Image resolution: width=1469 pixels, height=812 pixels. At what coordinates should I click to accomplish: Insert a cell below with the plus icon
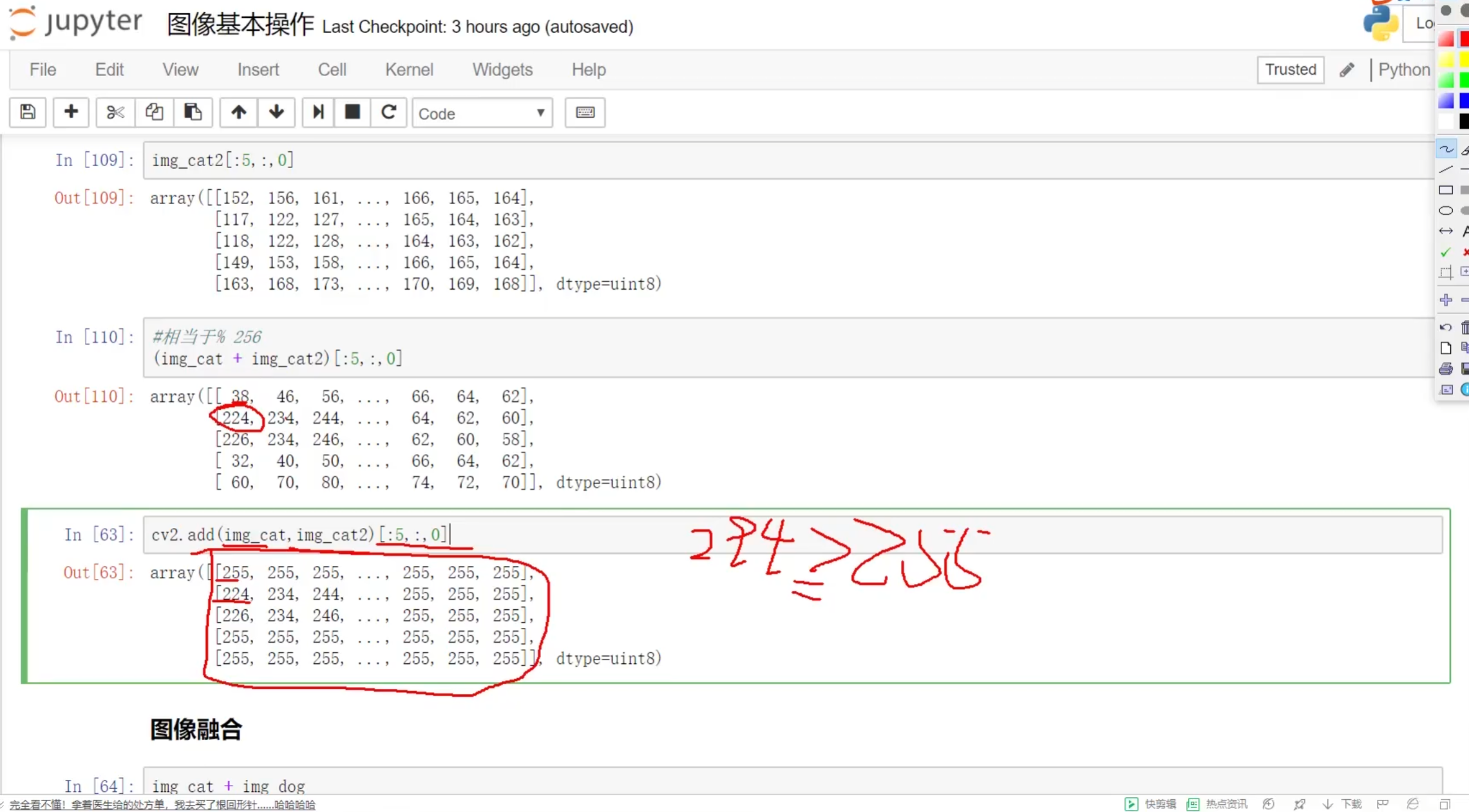[x=71, y=113]
